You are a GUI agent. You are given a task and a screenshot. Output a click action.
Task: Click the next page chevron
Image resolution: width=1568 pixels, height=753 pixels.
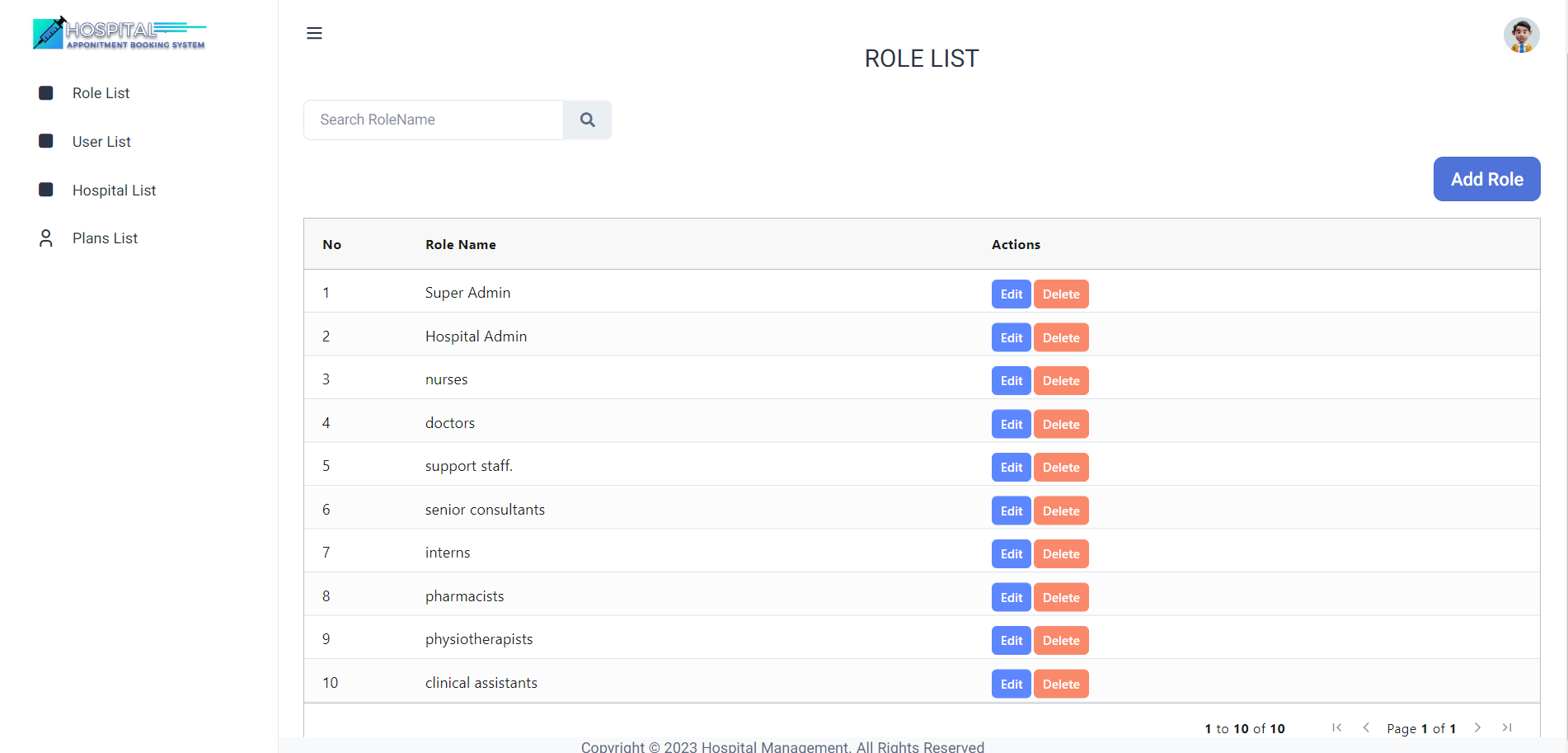pos(1477,727)
